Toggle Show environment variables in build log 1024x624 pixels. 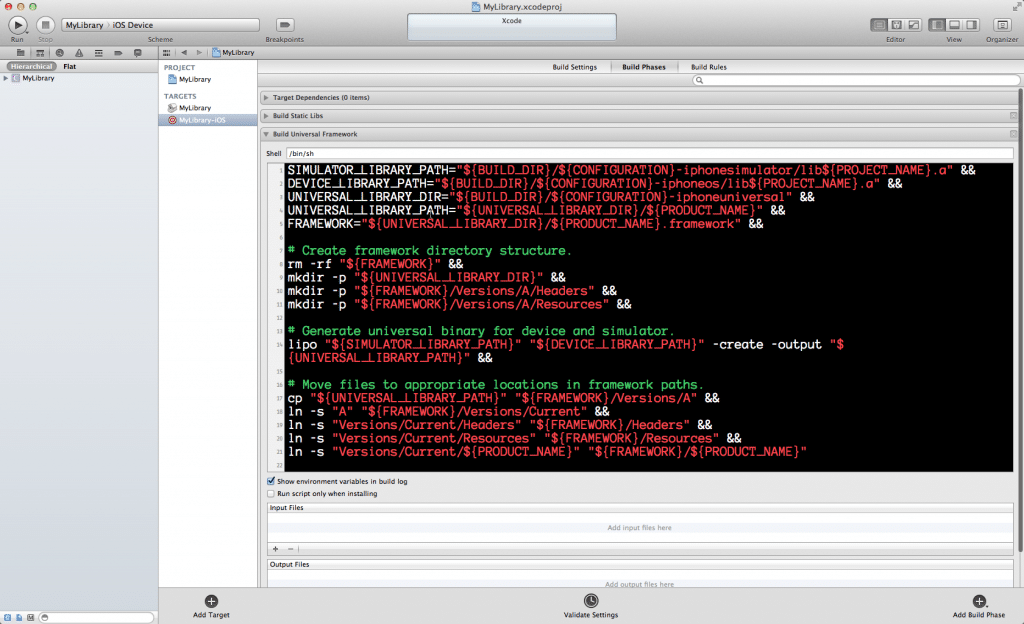point(271,481)
